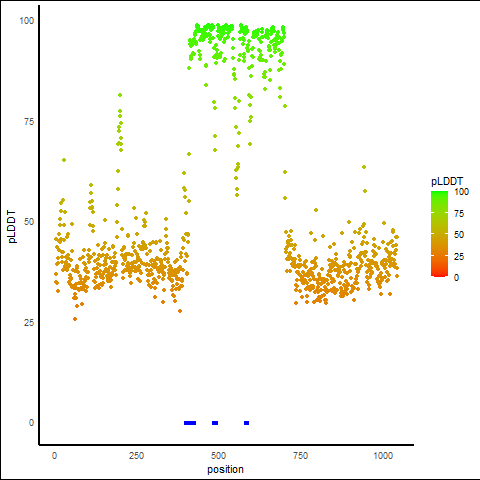This screenshot has width=480, height=480.
Task: Click the rightmost blue marker near position 585
Action: (246, 423)
